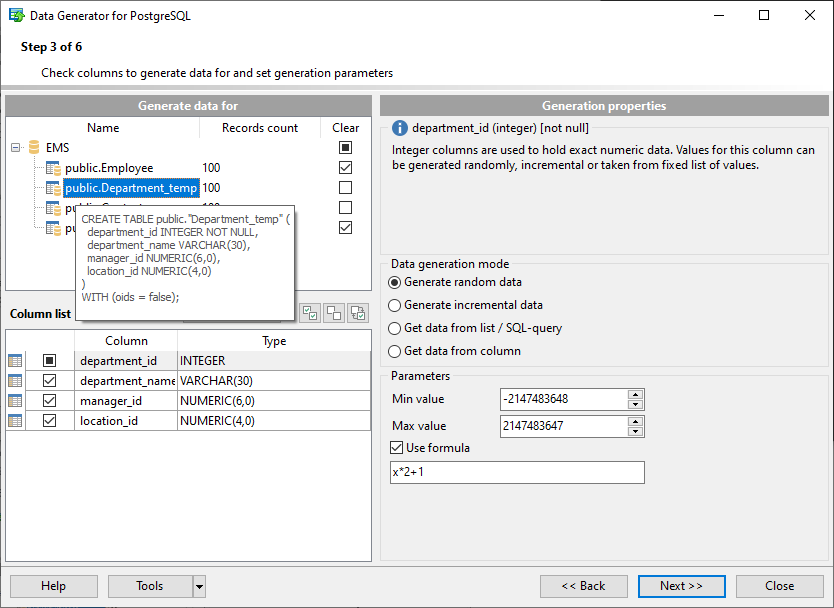Select the public.Department_temp table
The width and height of the screenshot is (834, 608).
[x=131, y=188]
